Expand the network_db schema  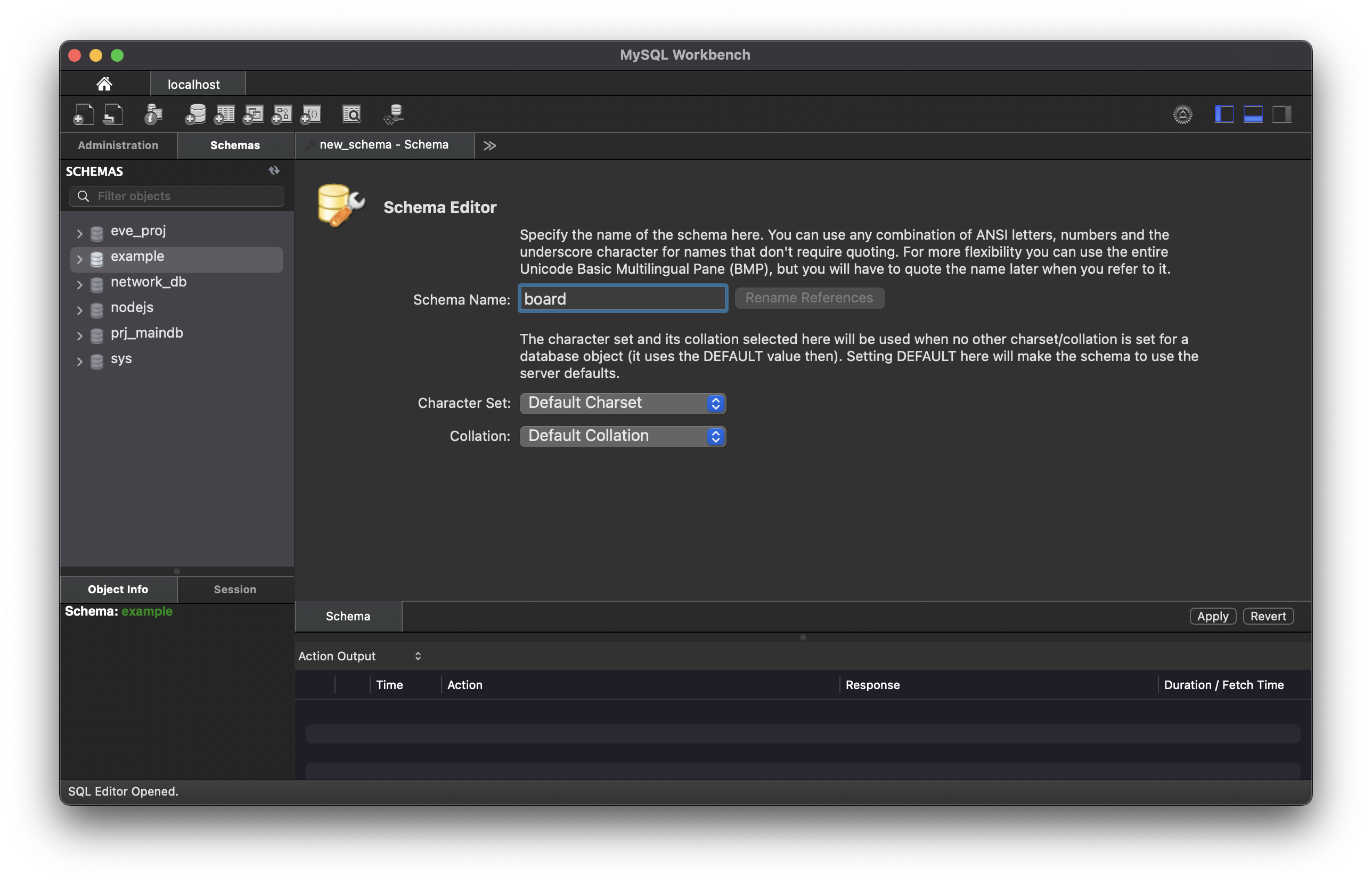(79, 285)
